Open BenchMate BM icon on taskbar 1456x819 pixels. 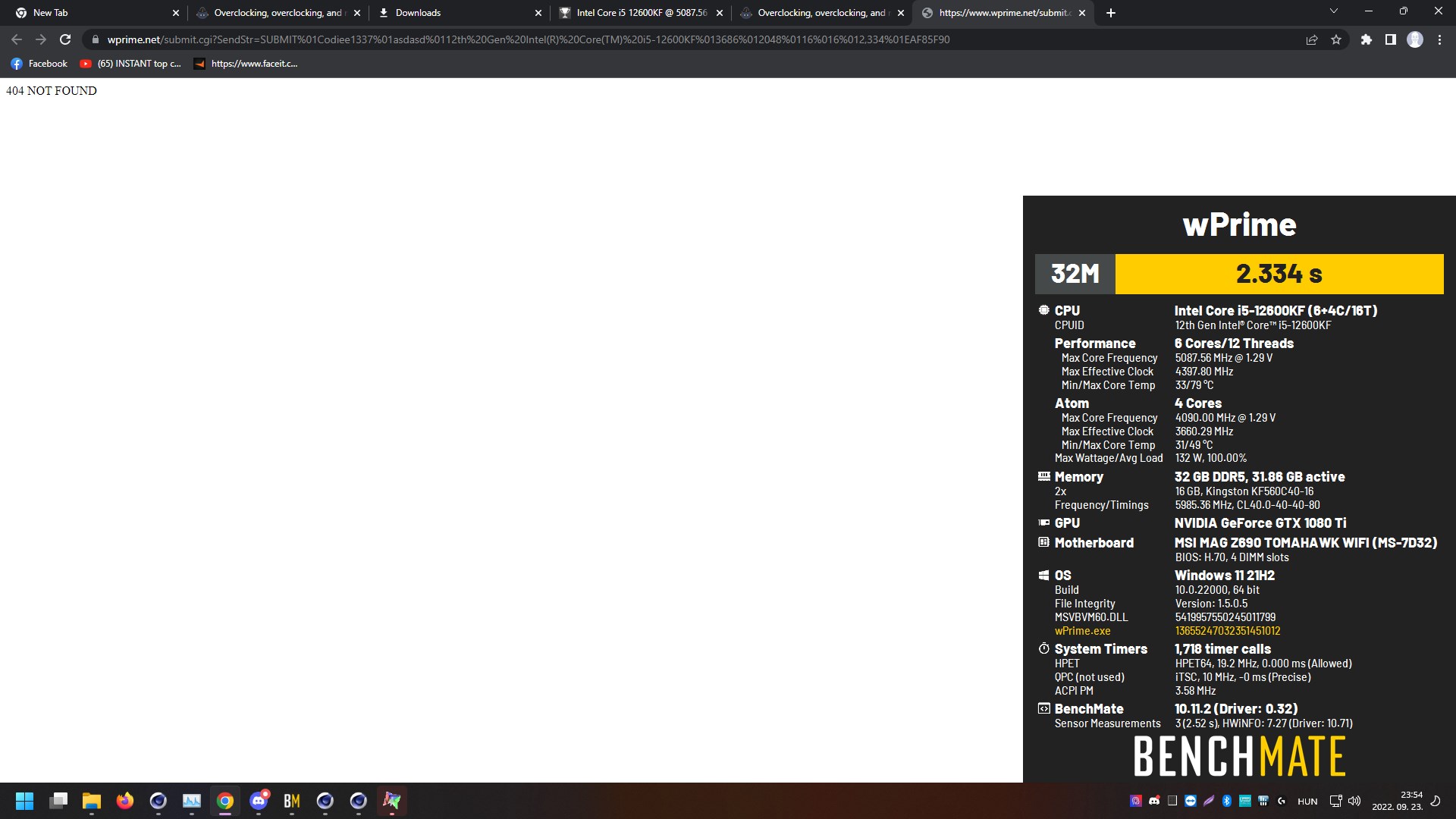[292, 801]
